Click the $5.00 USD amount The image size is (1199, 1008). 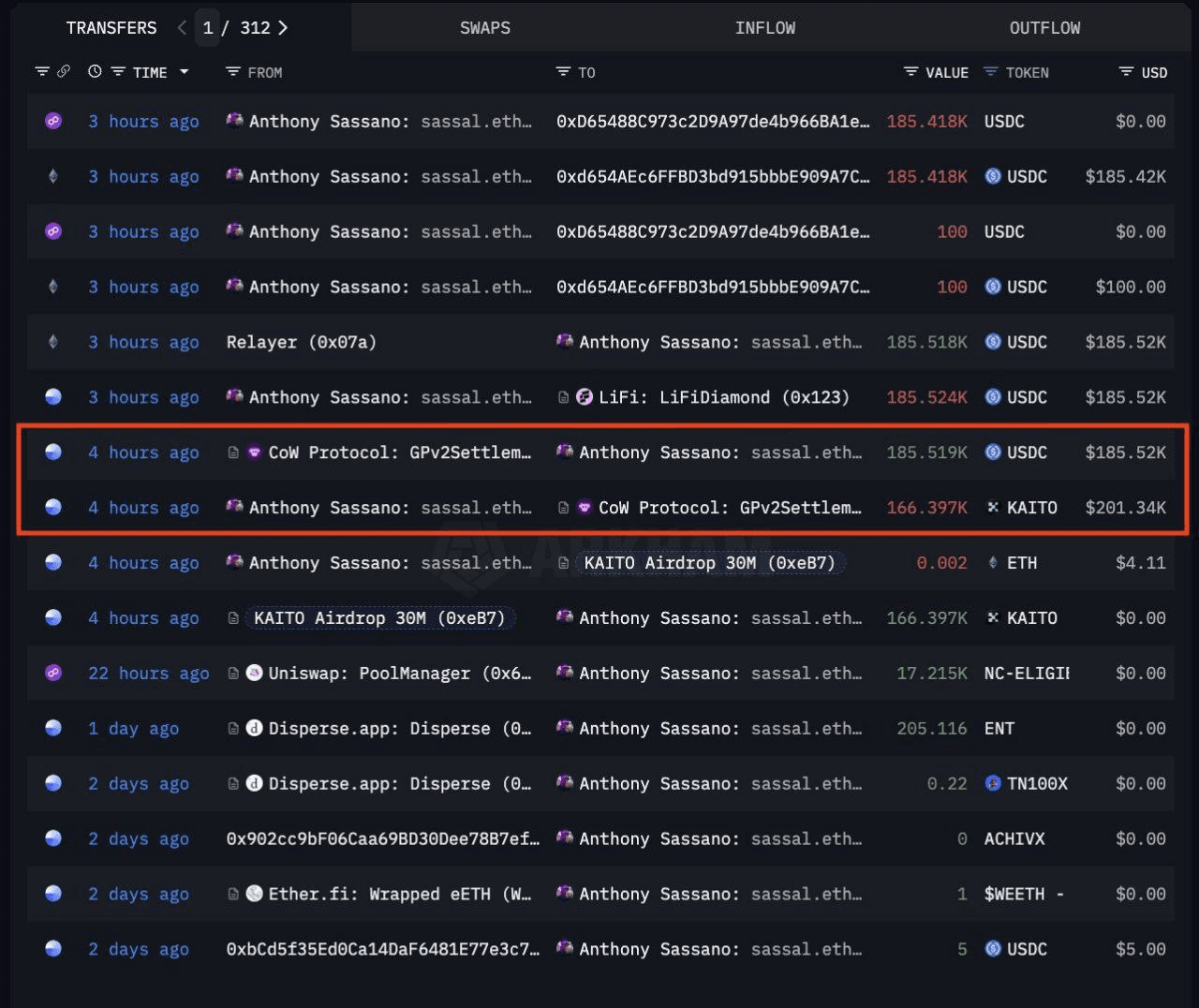pos(1141,950)
